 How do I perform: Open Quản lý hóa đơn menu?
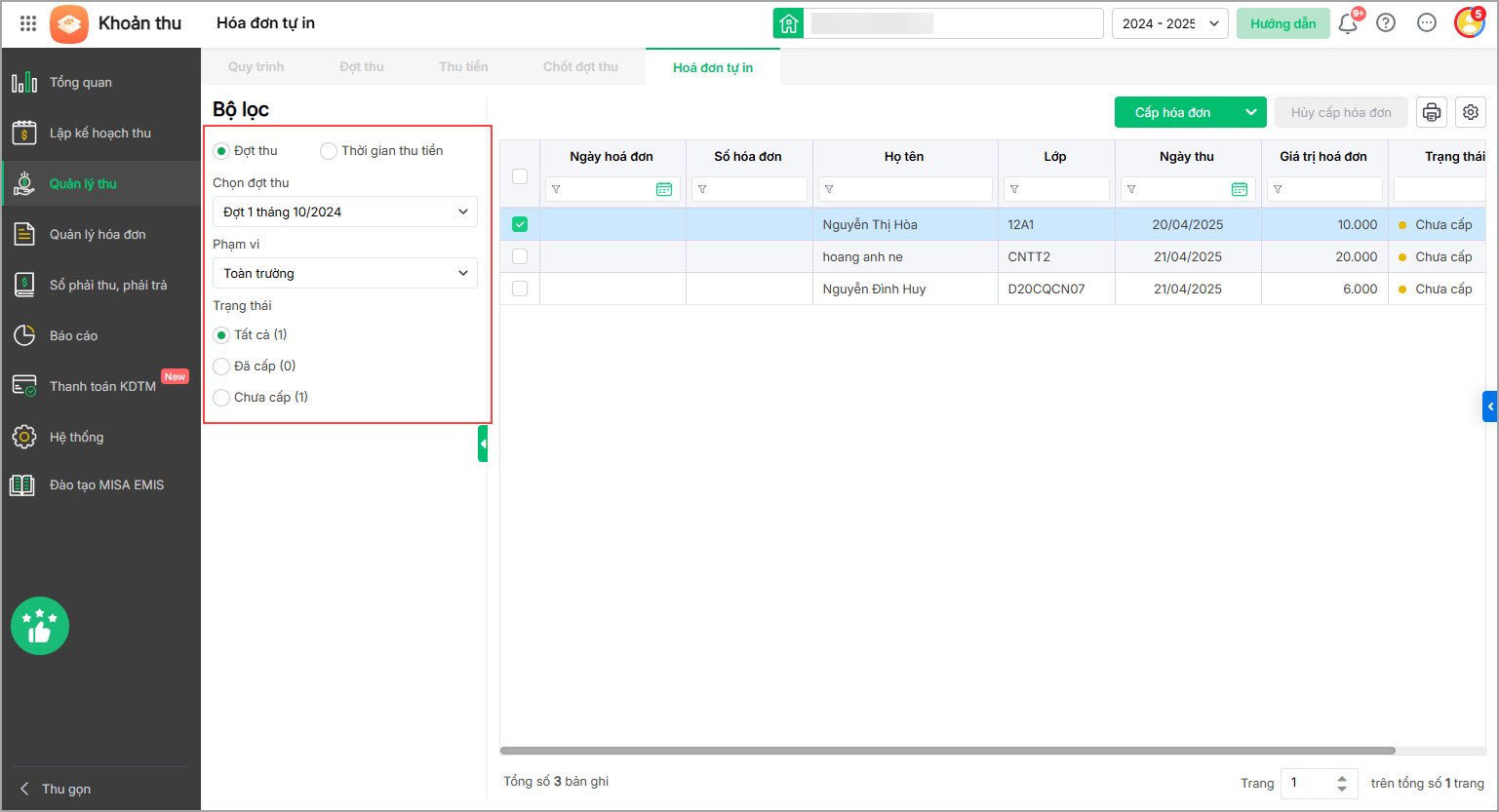[101, 234]
